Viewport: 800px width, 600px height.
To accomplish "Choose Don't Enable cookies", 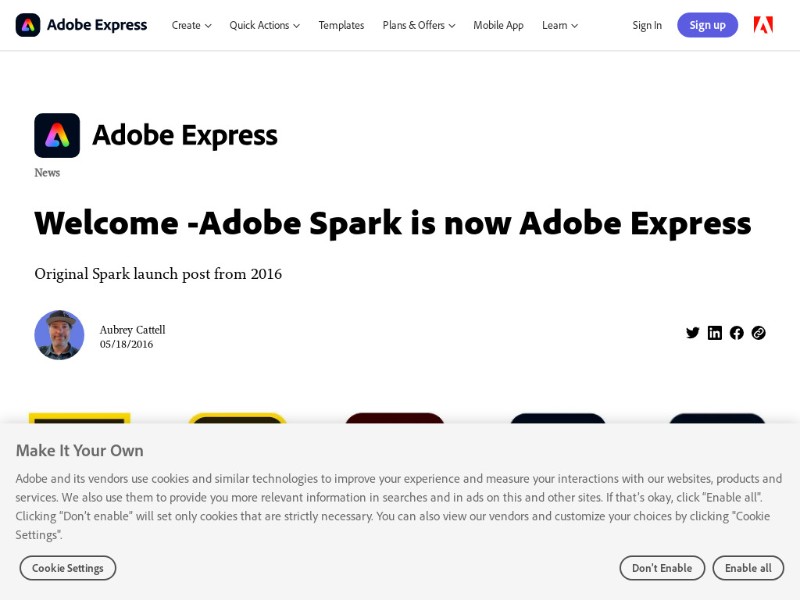I will click(662, 568).
